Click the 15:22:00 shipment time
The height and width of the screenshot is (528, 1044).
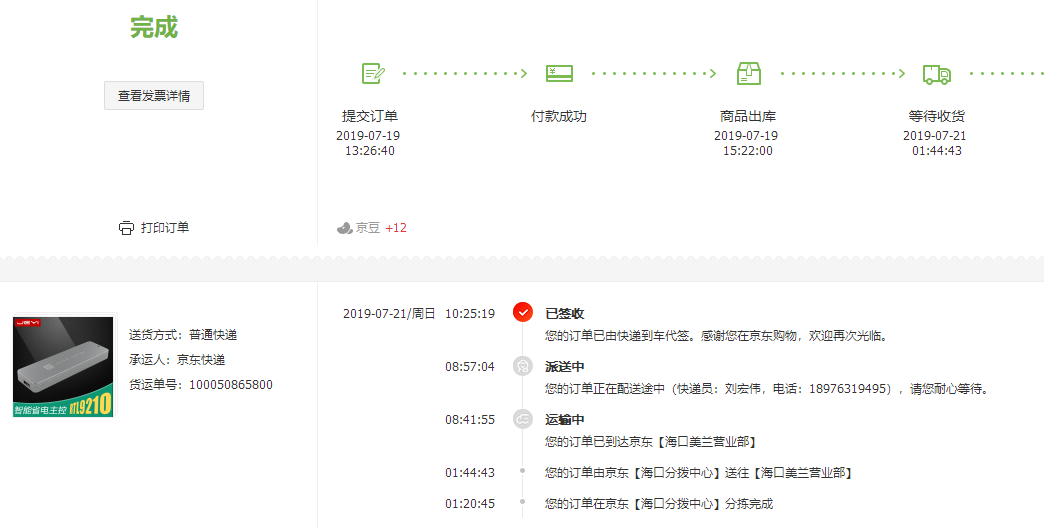(748, 151)
